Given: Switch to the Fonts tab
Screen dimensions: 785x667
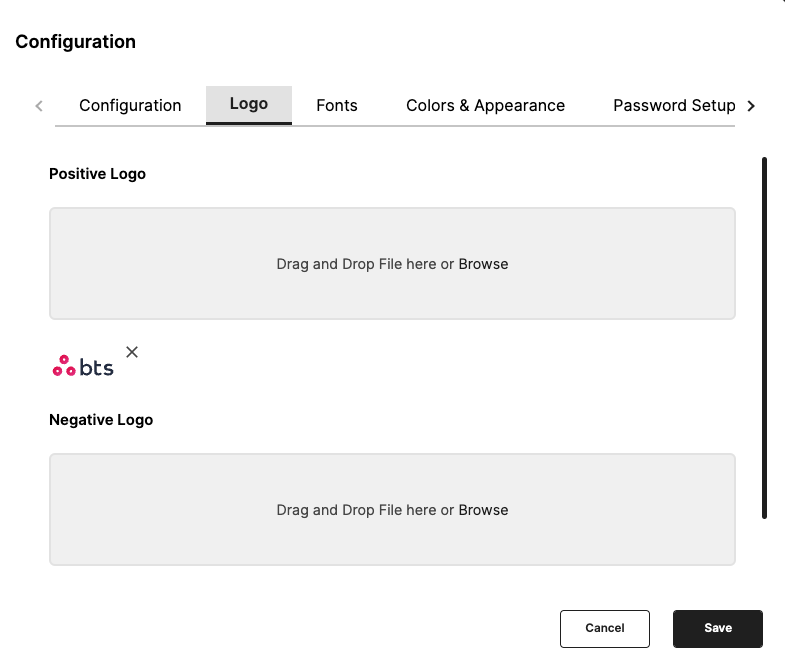Looking at the screenshot, I should (336, 105).
